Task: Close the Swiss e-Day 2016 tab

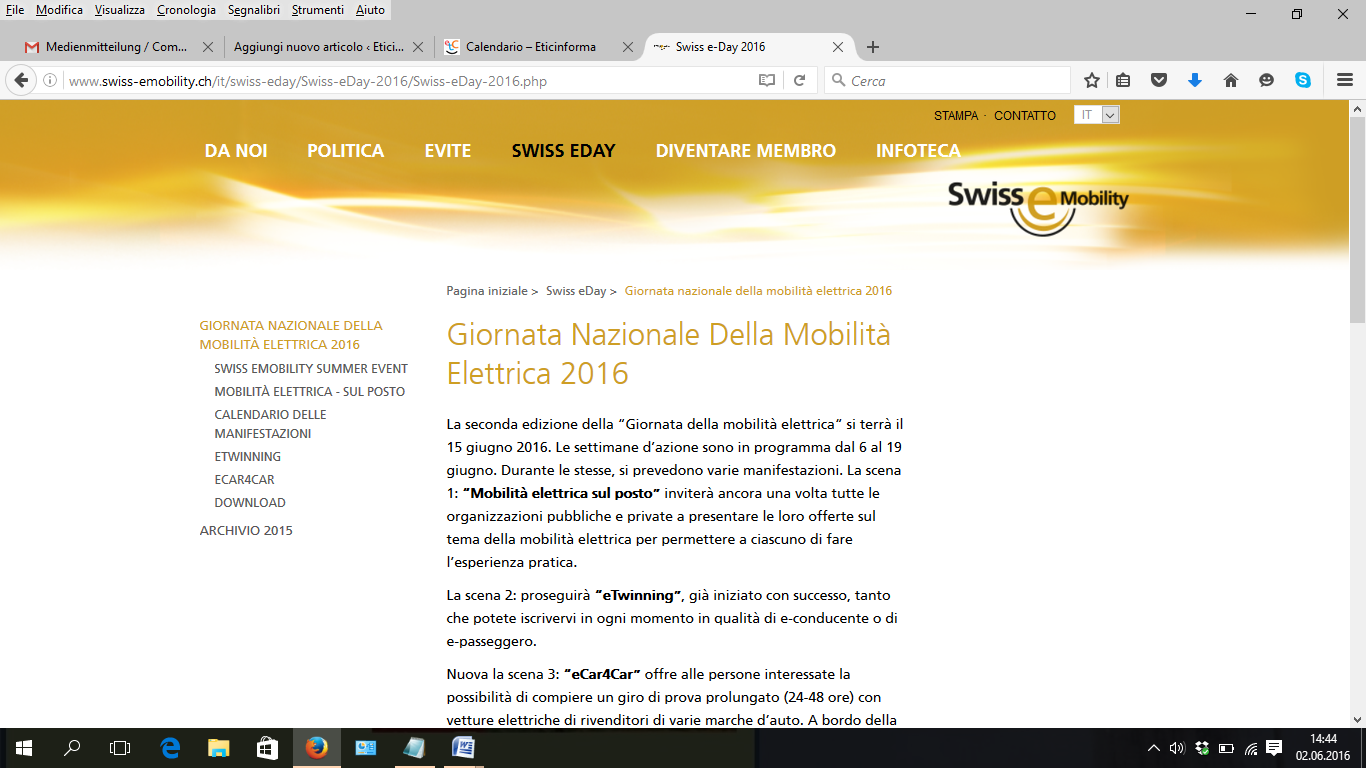Action: (x=838, y=47)
